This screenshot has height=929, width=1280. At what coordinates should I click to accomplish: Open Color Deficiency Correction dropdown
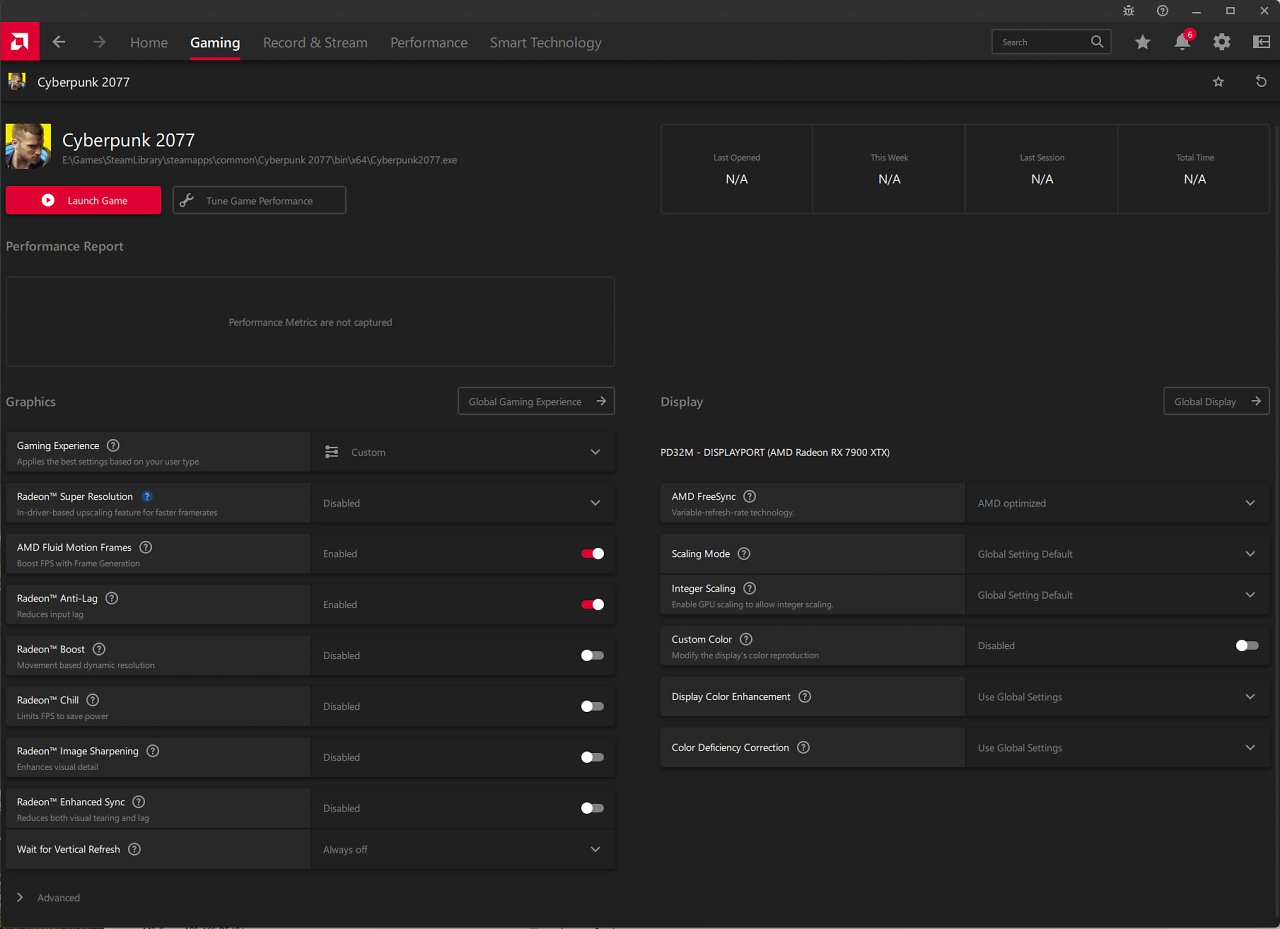1118,748
